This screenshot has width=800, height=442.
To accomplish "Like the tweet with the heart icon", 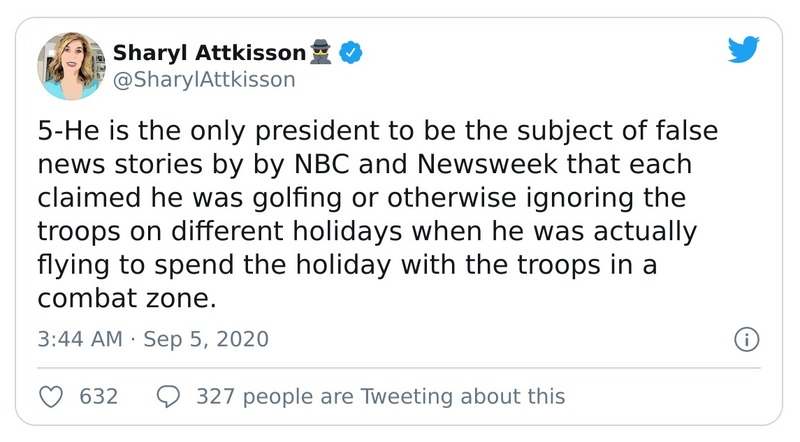I will [50, 396].
